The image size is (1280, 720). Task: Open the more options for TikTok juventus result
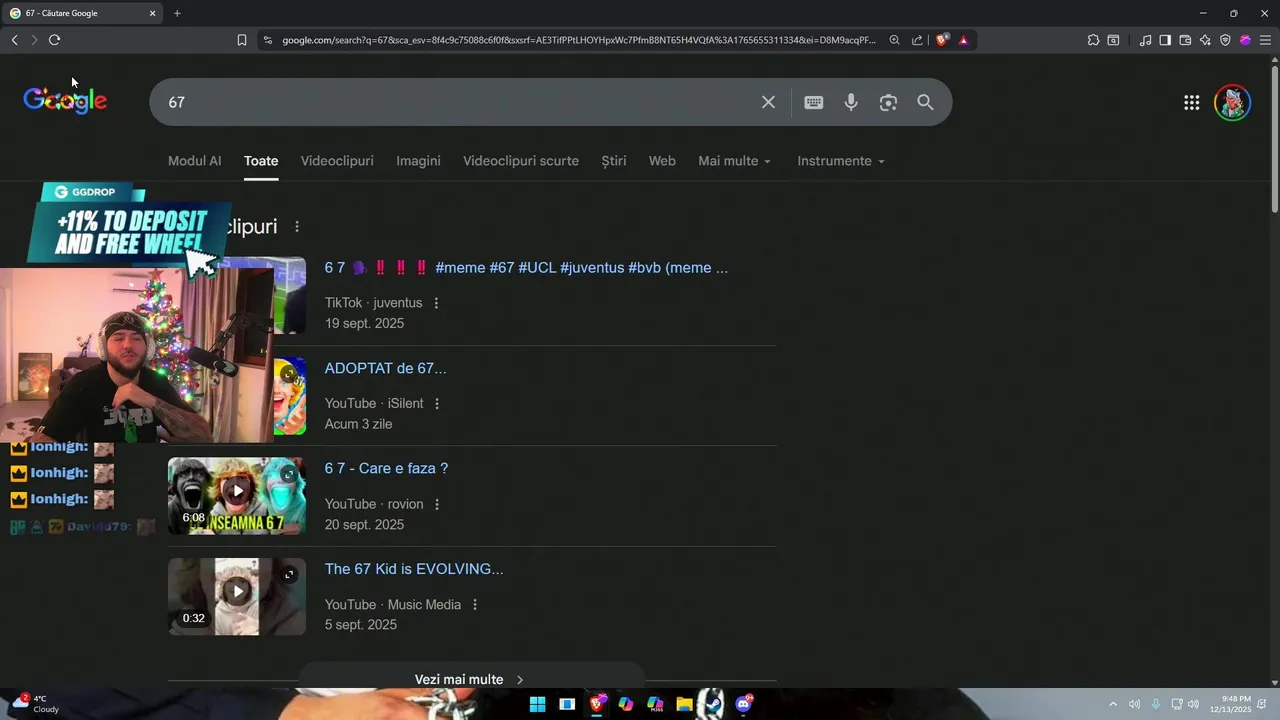coord(436,303)
